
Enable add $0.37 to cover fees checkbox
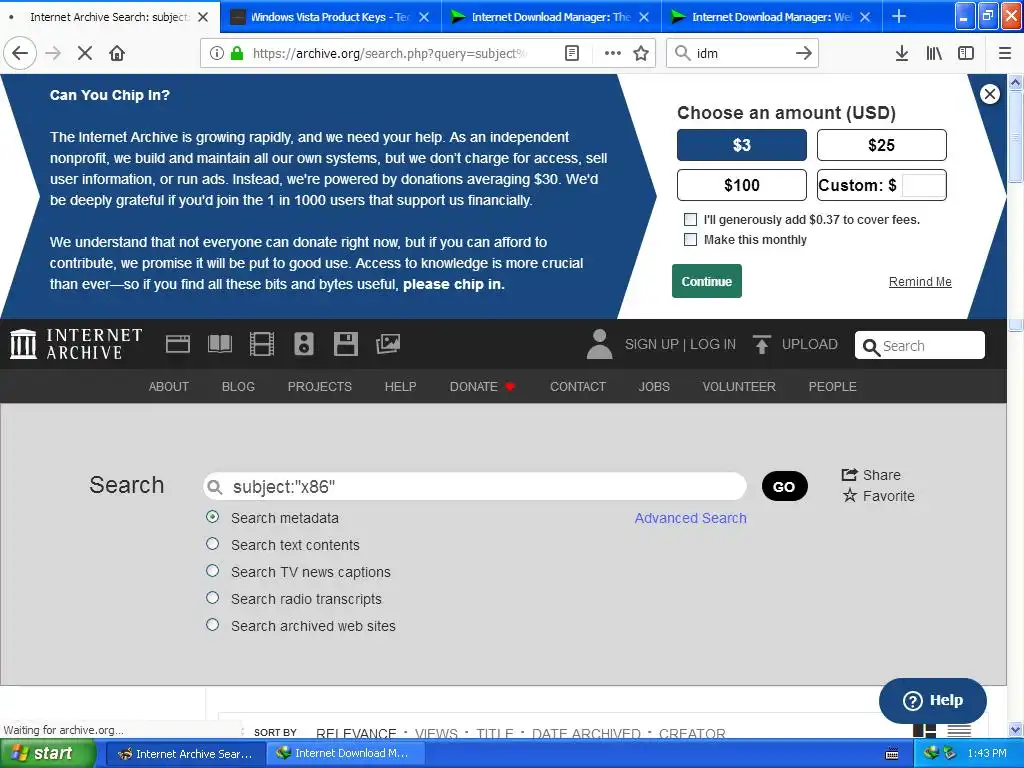pyautogui.click(x=690, y=219)
